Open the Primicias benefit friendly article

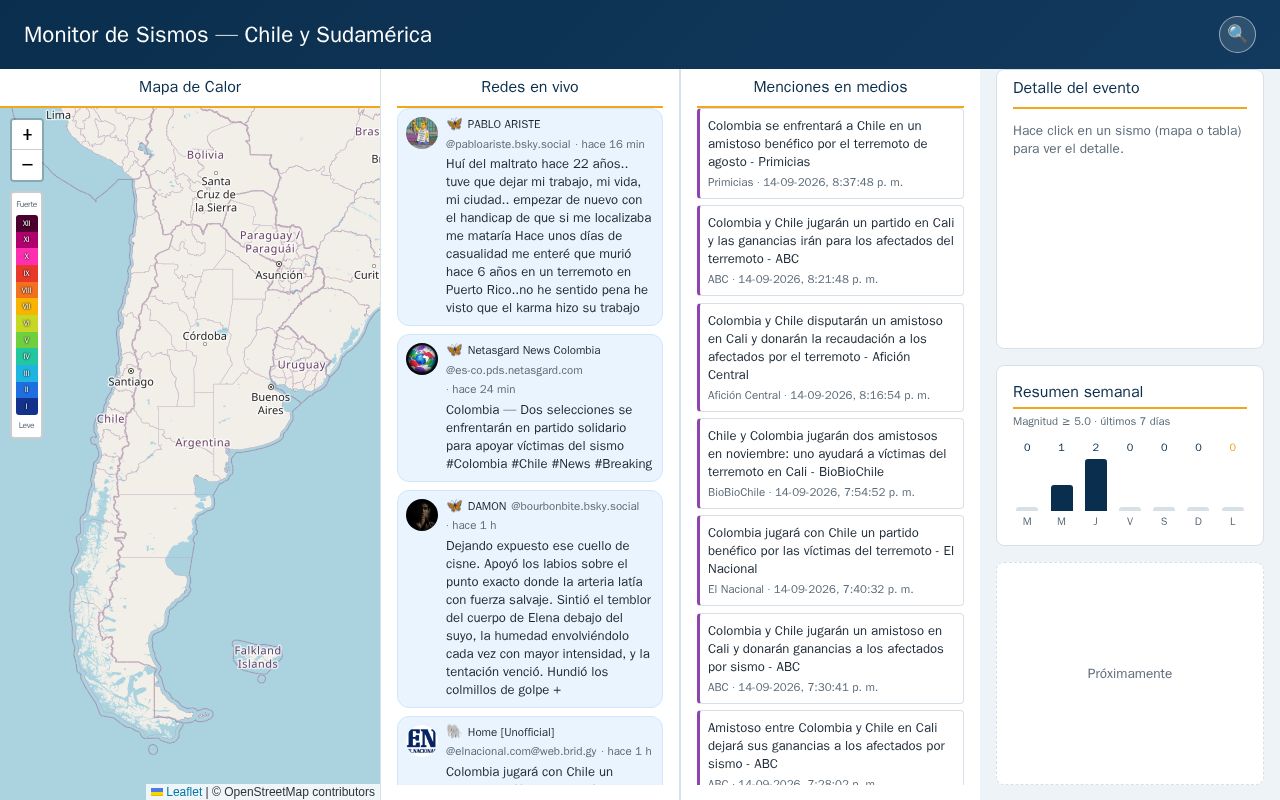(830, 154)
